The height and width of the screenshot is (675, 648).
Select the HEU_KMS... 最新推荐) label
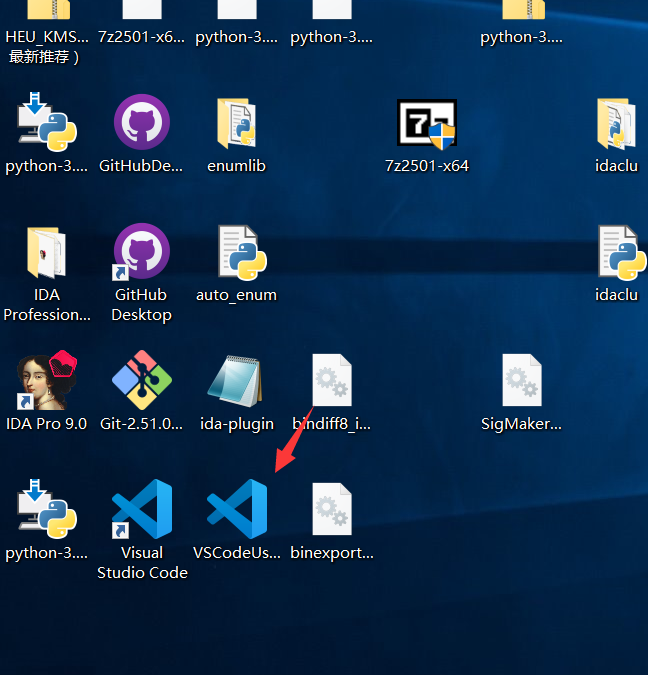click(x=47, y=46)
